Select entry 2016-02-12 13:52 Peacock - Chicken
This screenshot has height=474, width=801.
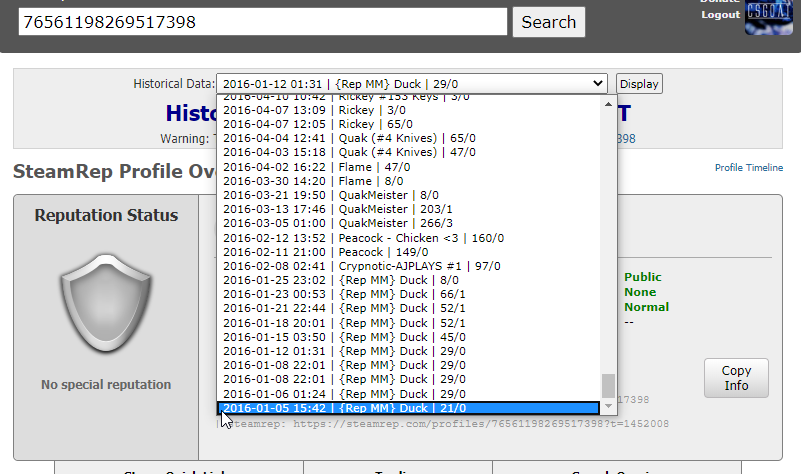tap(409, 238)
